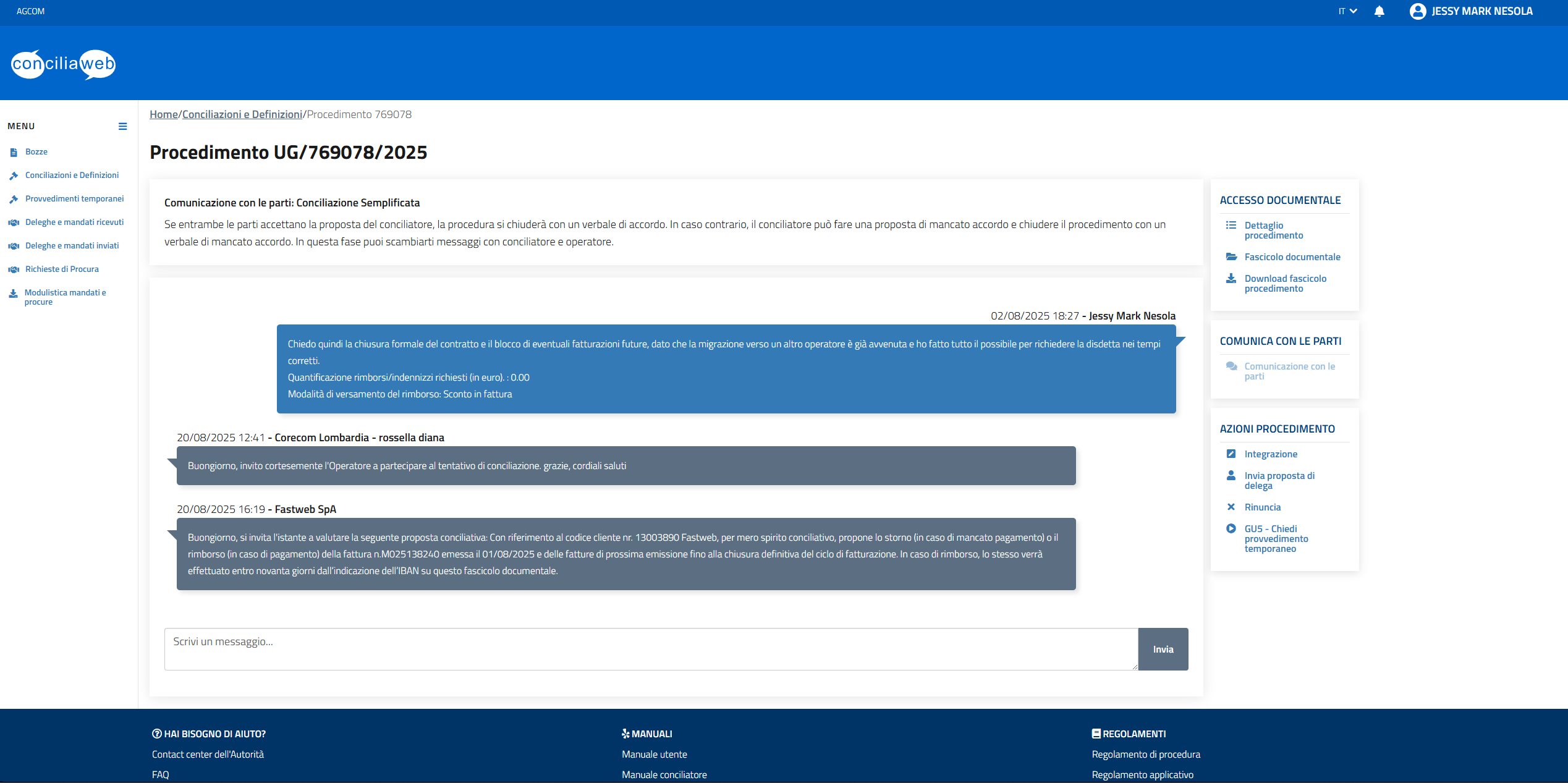Click the Home breadcrumb link

(163, 114)
